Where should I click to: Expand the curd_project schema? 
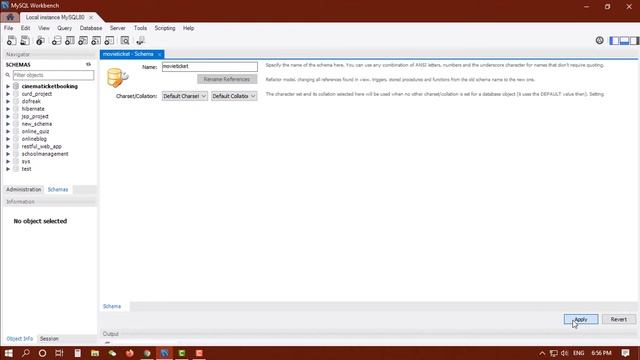click(8, 94)
